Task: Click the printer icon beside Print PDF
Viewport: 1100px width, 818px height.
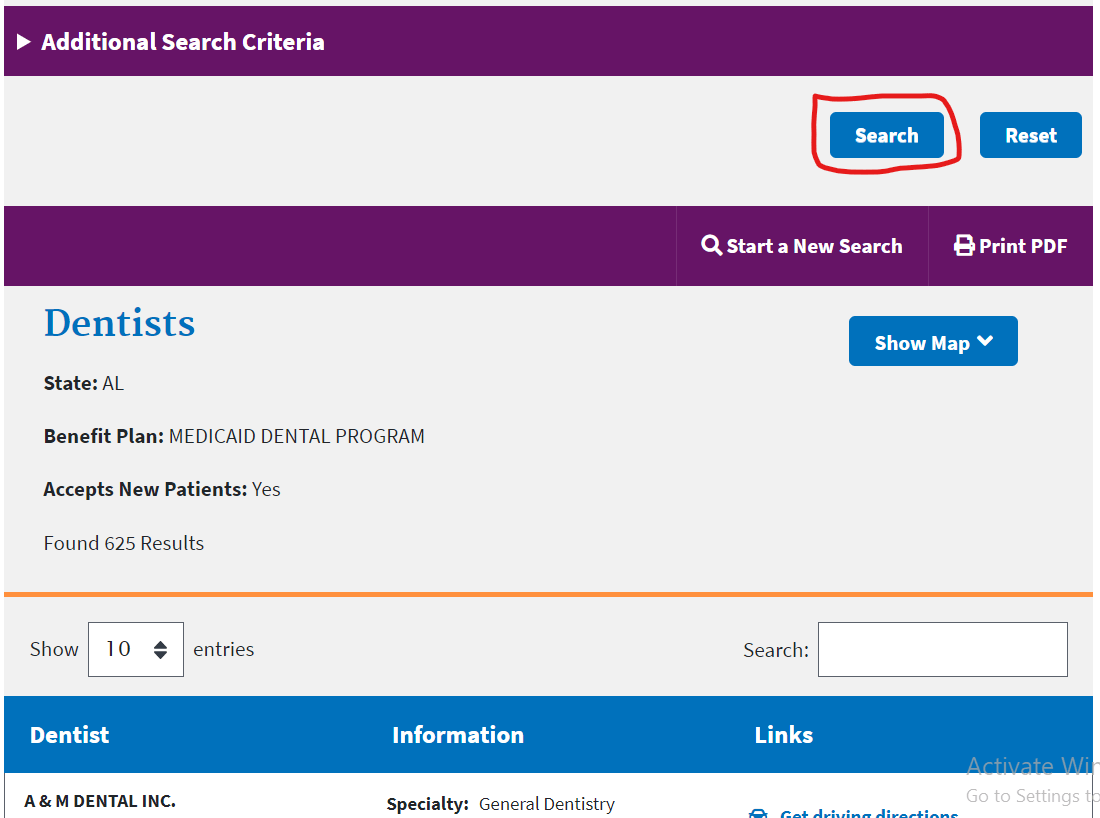Action: point(964,246)
